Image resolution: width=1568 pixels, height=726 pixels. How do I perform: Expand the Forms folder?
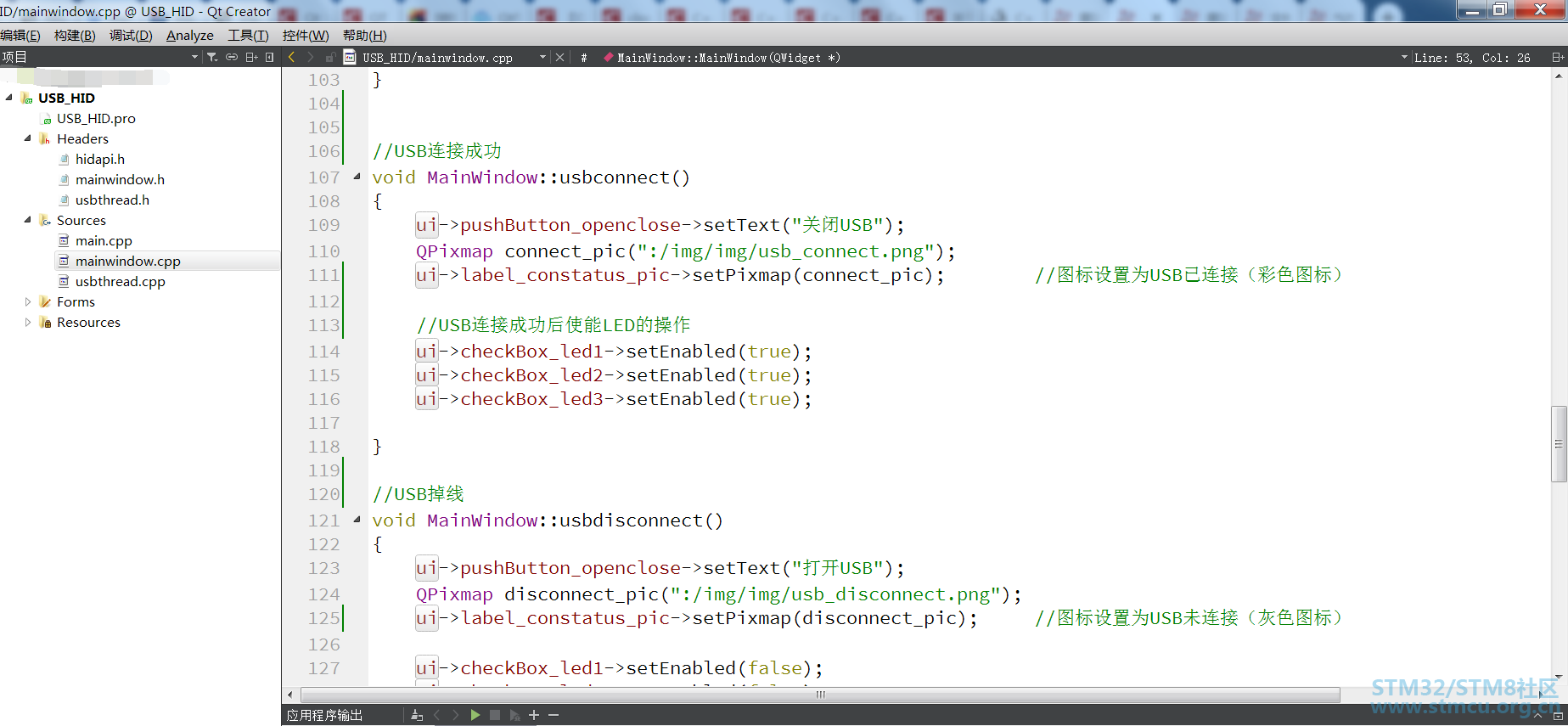click(x=28, y=301)
